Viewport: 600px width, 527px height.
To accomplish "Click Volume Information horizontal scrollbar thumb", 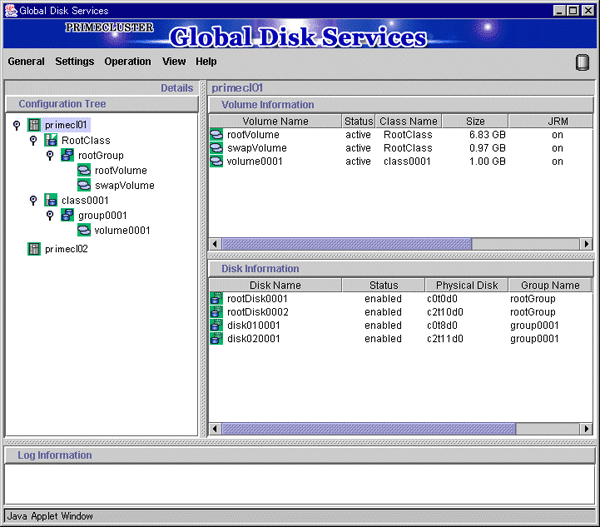I will click(347, 244).
